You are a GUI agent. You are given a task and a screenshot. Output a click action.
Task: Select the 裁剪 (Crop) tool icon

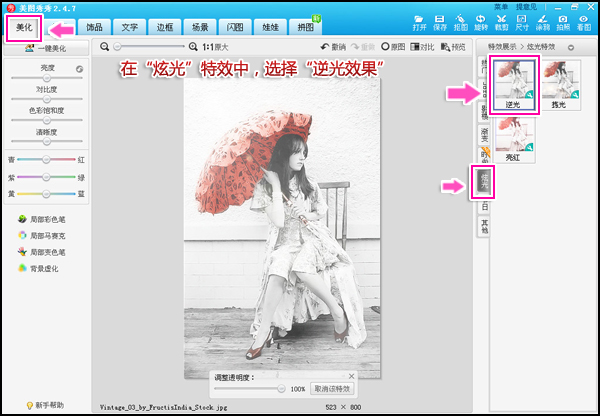tap(500, 23)
